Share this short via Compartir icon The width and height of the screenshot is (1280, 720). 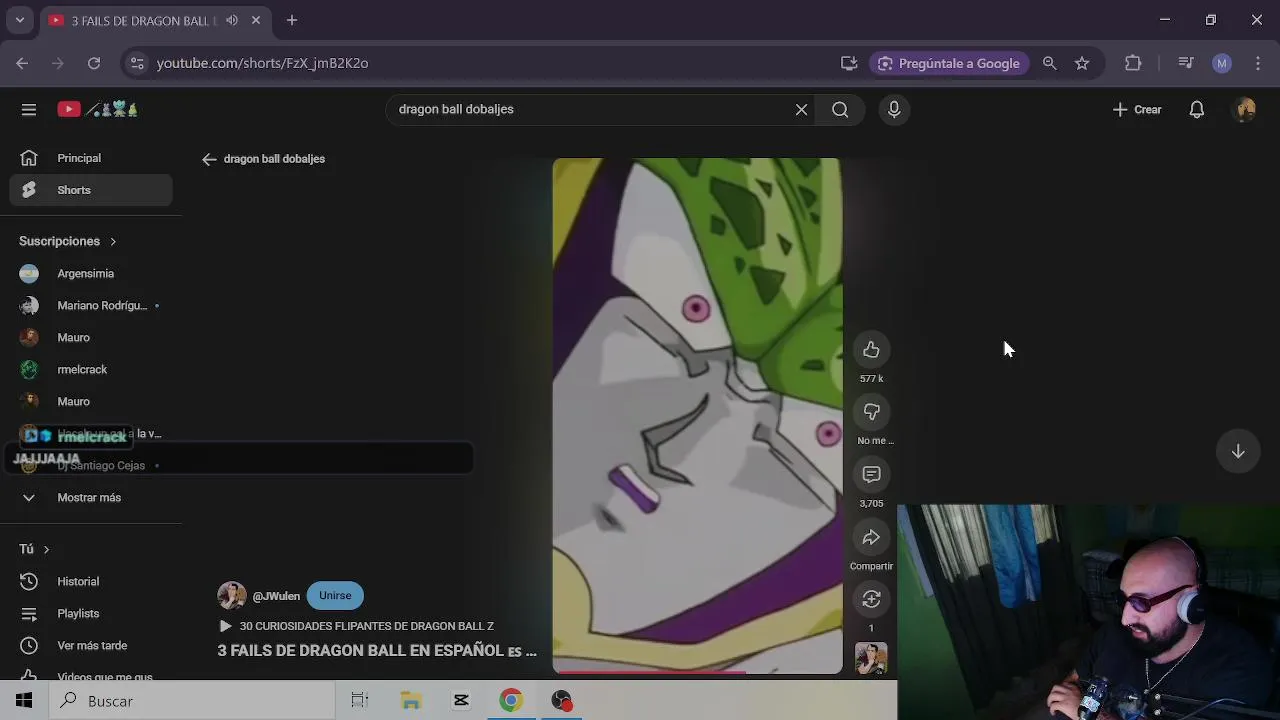click(871, 537)
